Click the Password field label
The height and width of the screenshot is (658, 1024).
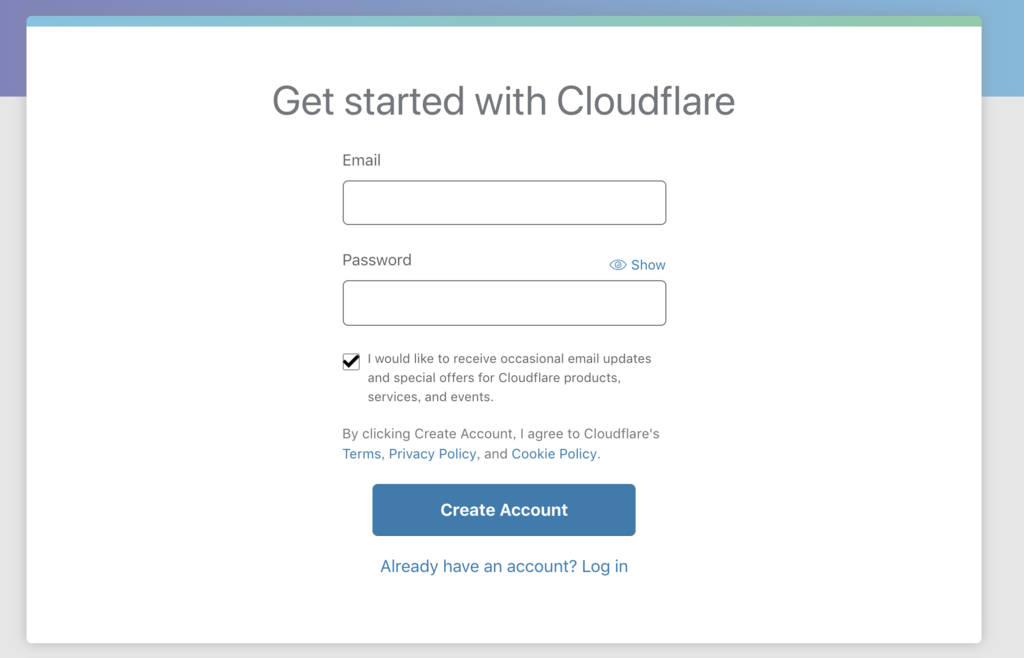coord(377,260)
